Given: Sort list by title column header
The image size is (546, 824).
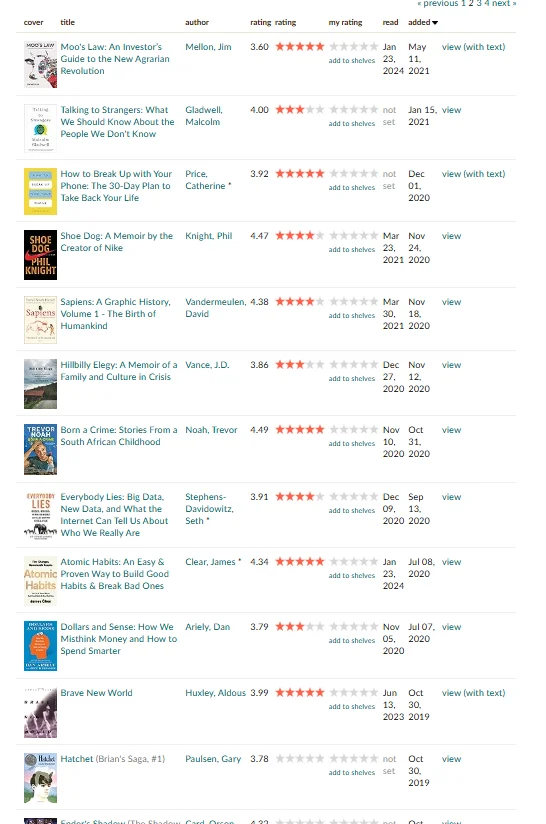Looking at the screenshot, I should [x=67, y=22].
